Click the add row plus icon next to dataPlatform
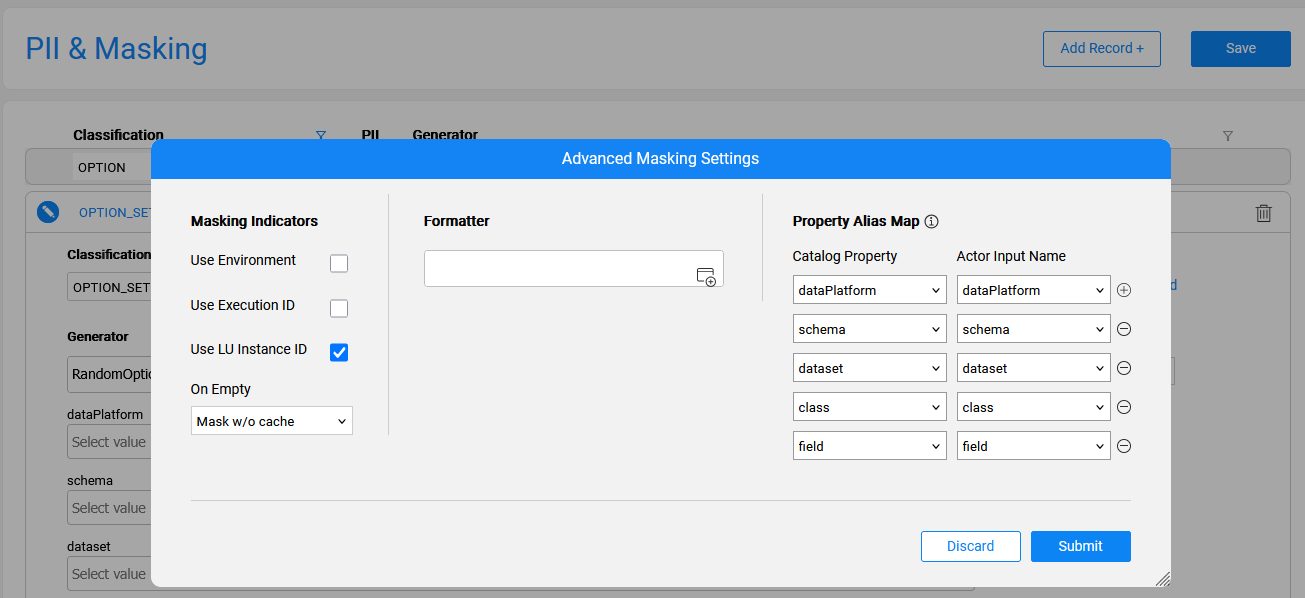The width and height of the screenshot is (1305, 598). tap(1124, 290)
